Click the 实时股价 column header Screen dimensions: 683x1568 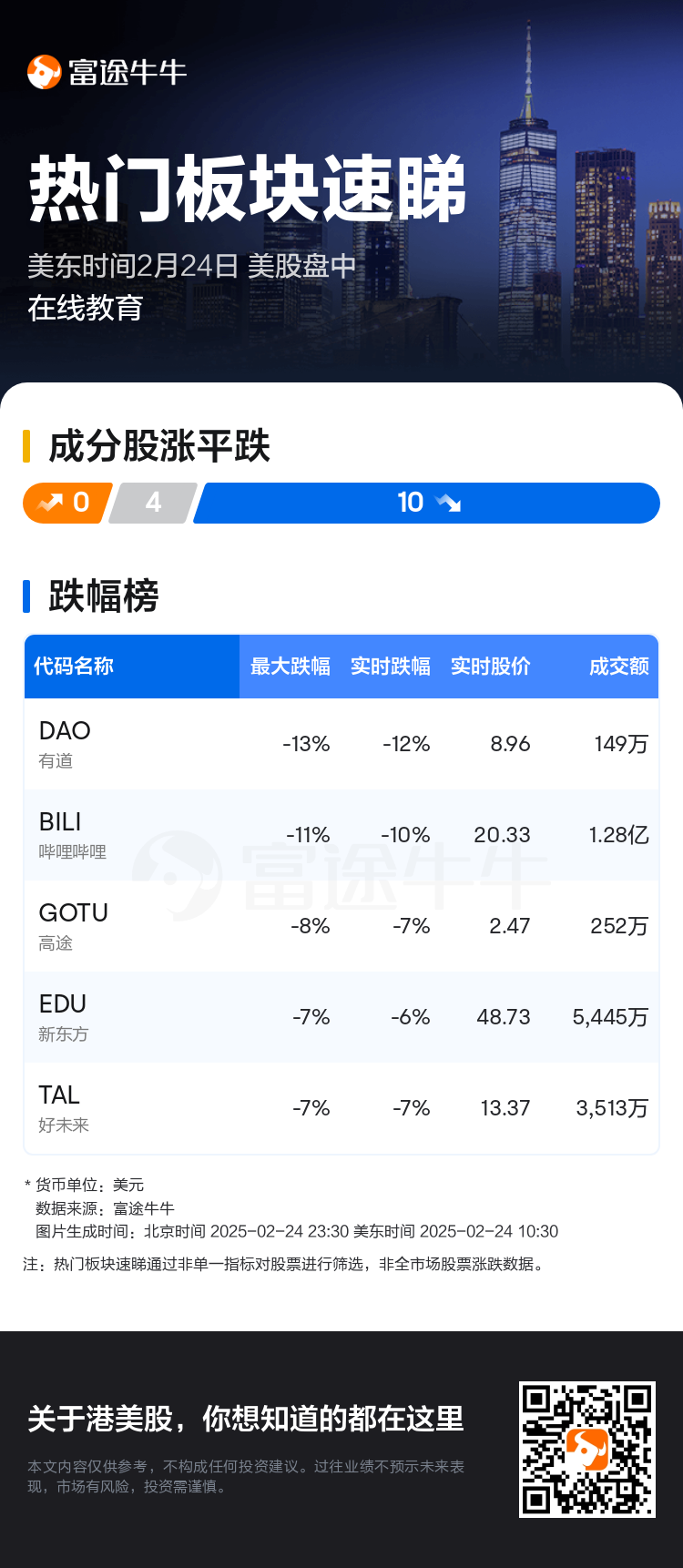tap(491, 667)
